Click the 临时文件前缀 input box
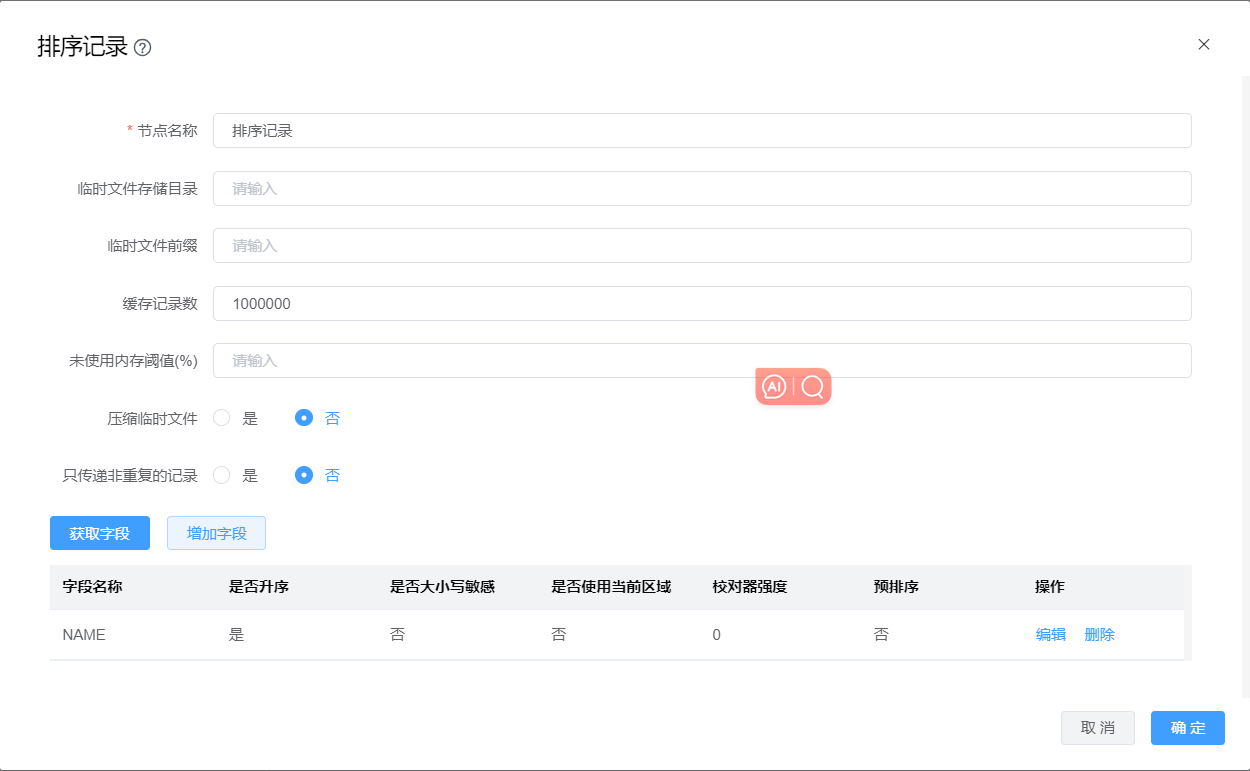Image resolution: width=1250 pixels, height=771 pixels. (x=701, y=245)
